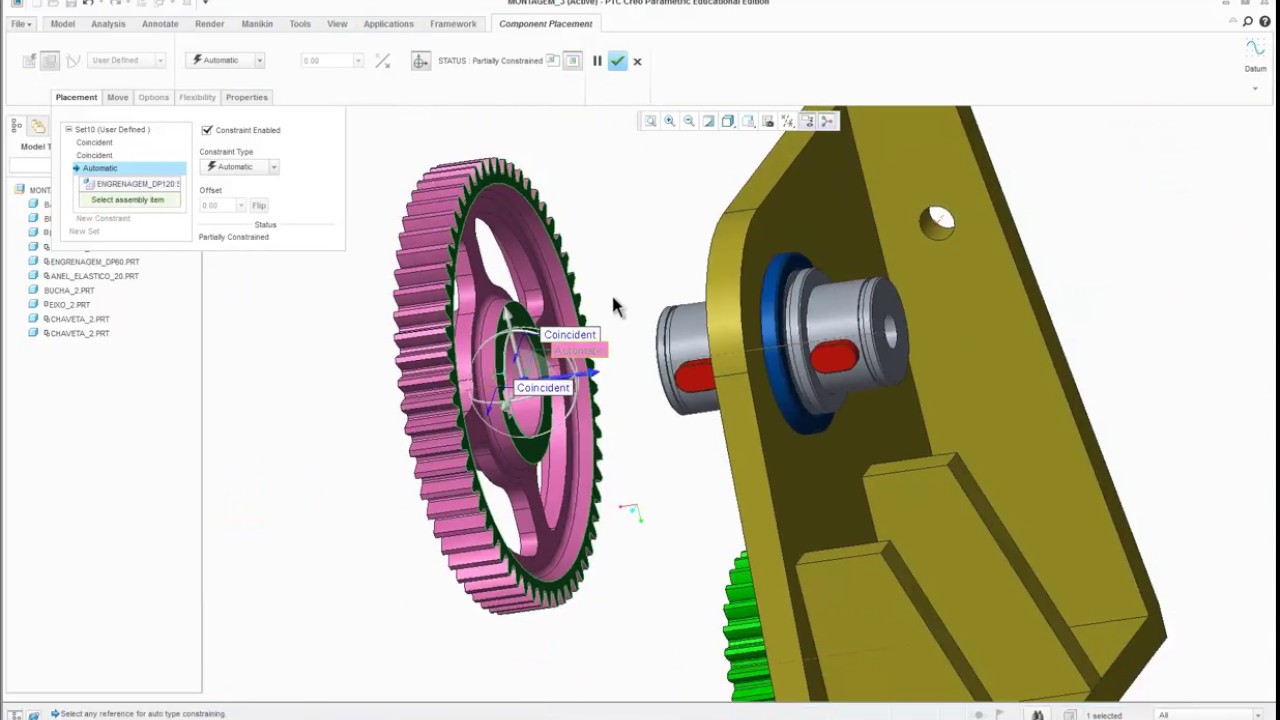Screen dimensions: 1280x720
Task: Select ANEL_ELASTICO_20.PRT in the model tree
Action: [94, 276]
